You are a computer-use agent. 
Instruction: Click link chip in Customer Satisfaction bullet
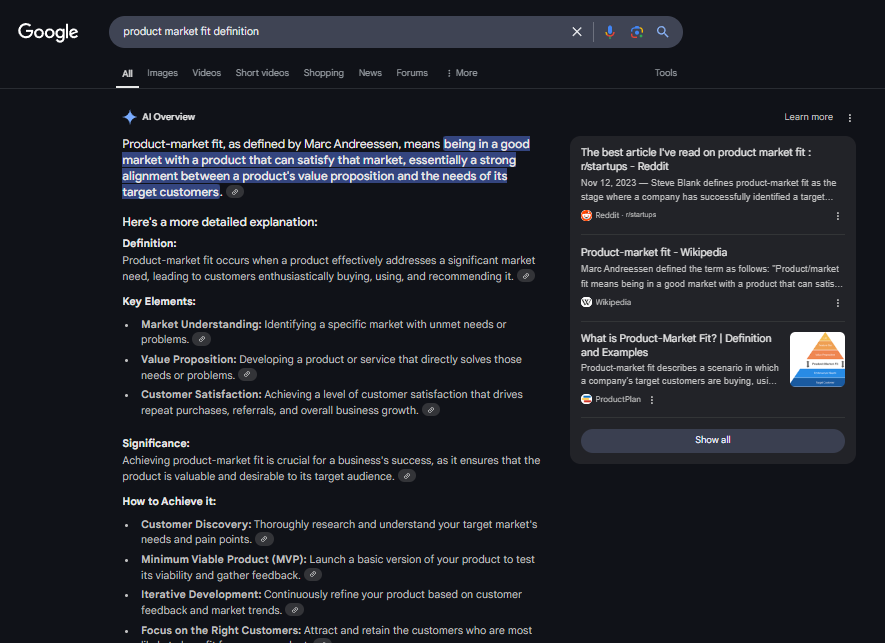coord(431,410)
